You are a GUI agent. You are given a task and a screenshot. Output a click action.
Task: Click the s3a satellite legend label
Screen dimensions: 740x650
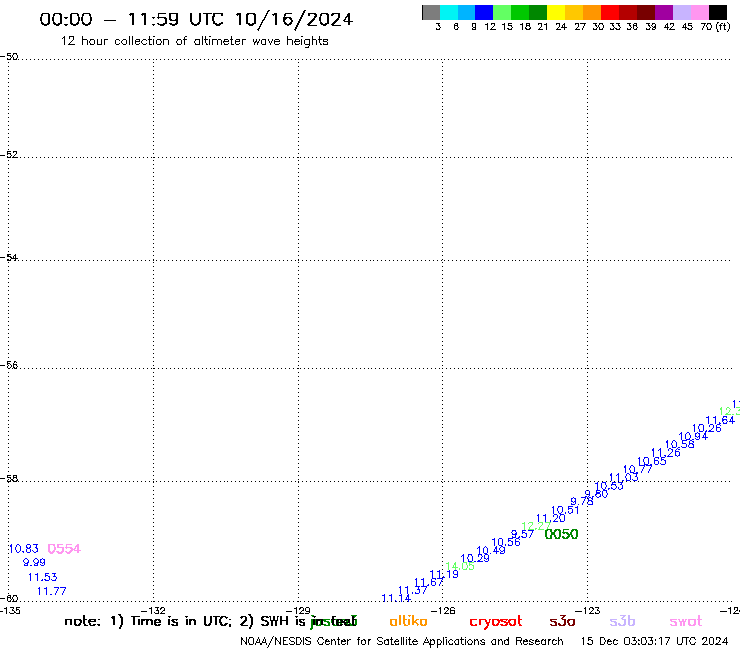563,621
